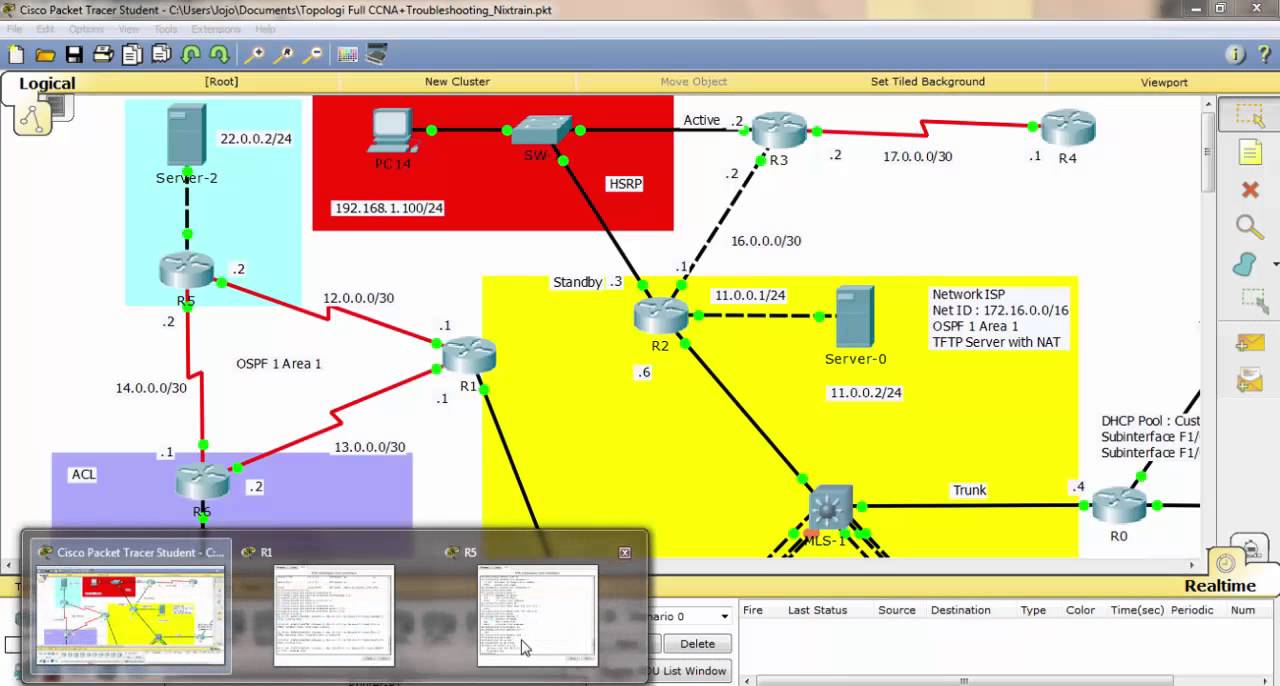This screenshot has height=686, width=1280.
Task: Open the Edit menu
Action: 45,29
